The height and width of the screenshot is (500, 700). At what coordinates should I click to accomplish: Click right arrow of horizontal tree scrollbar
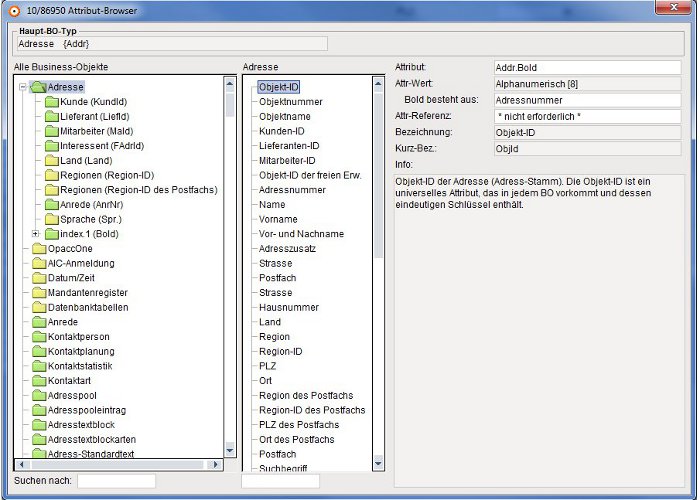point(216,465)
